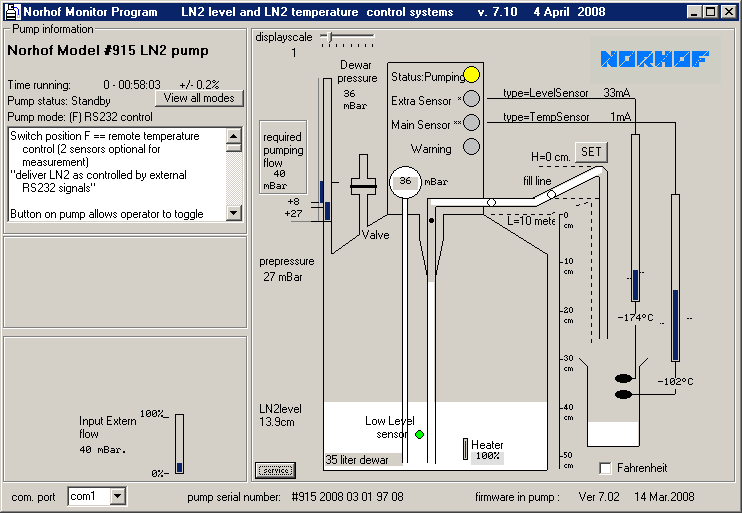Click the 'type=TempSensor' label
The width and height of the screenshot is (742, 513).
point(546,117)
